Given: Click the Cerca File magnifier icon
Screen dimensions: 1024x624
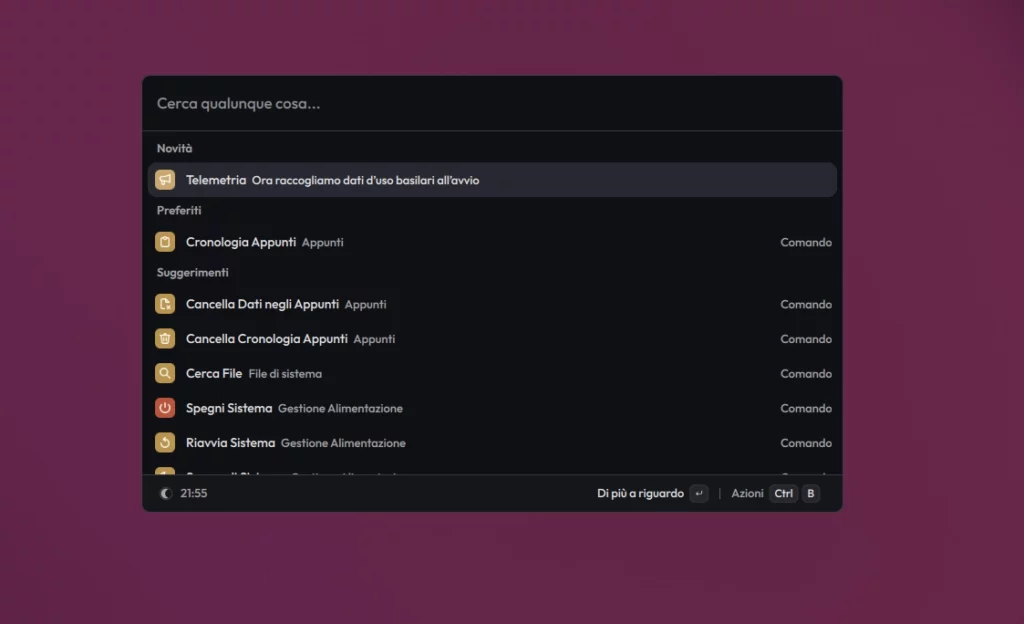Looking at the screenshot, I should pyautogui.click(x=165, y=373).
